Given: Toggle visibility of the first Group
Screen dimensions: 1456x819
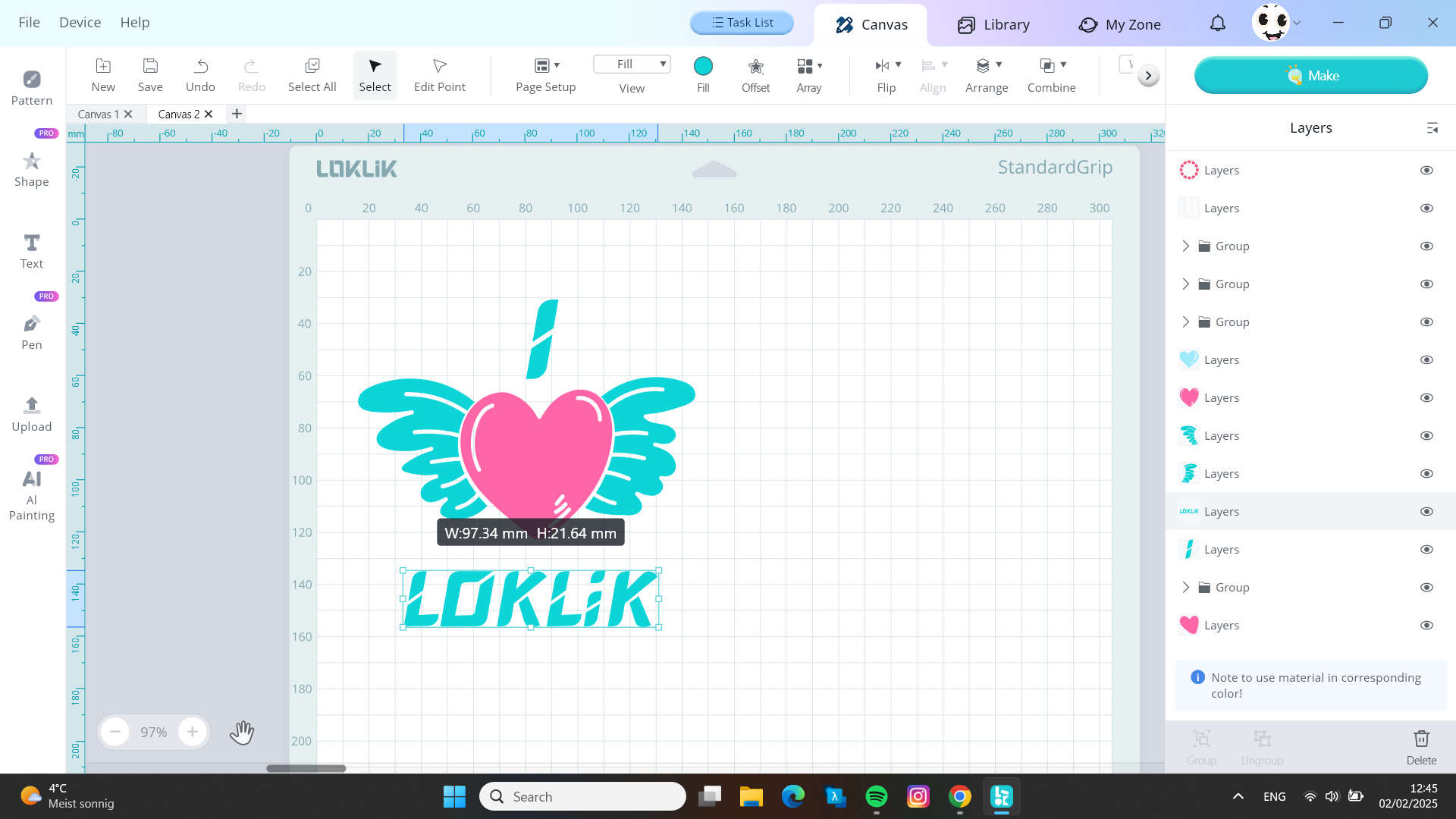Looking at the screenshot, I should (x=1426, y=246).
